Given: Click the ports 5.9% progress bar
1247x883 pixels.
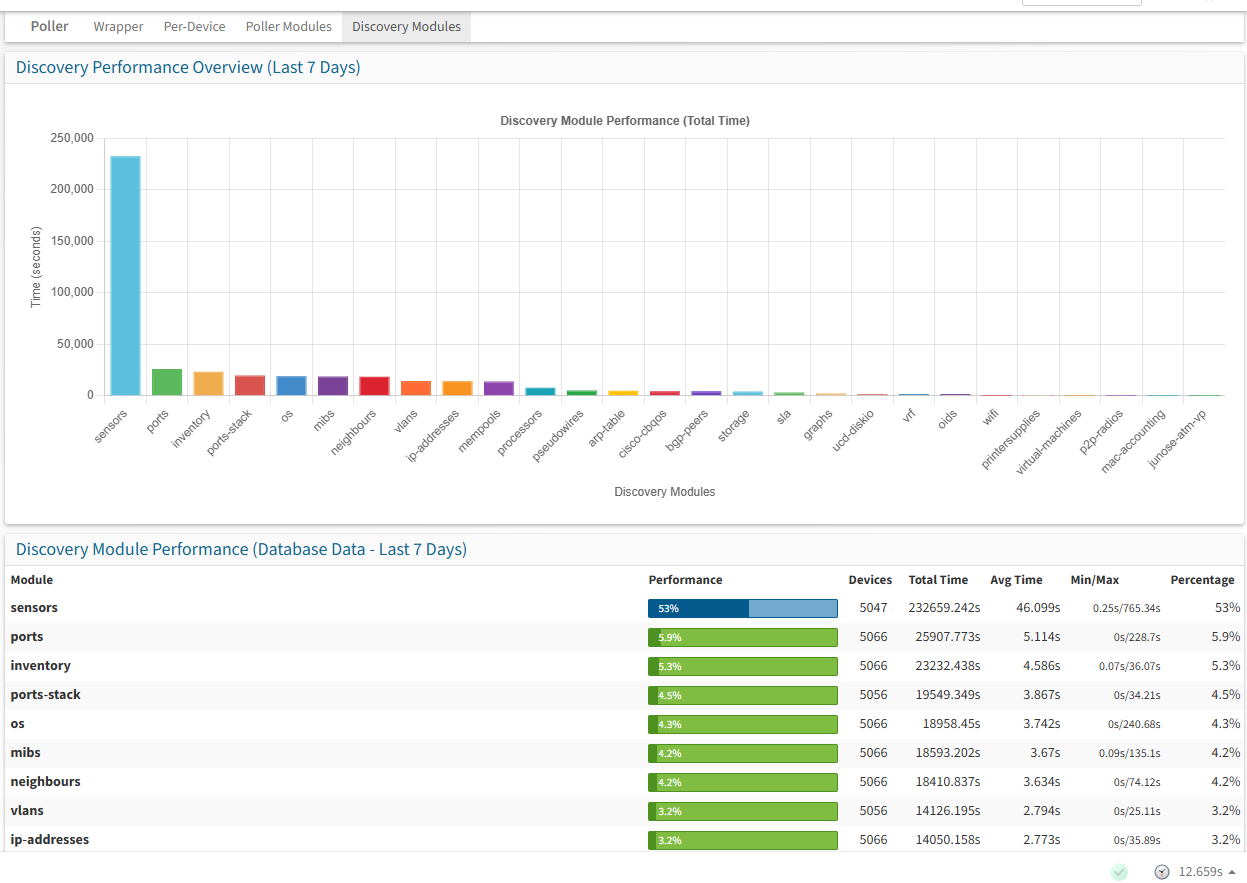Looking at the screenshot, I should (x=742, y=637).
